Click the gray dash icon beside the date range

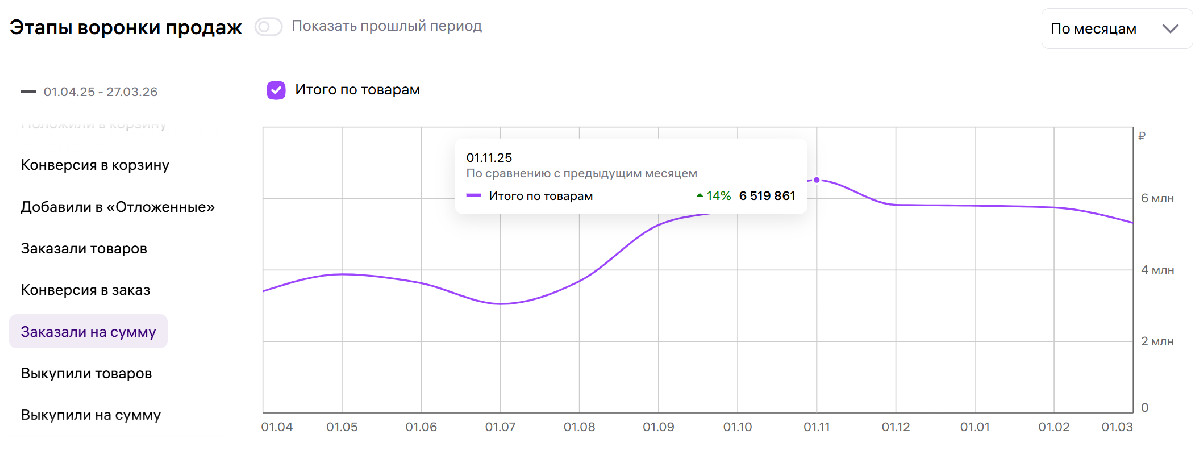[28, 92]
